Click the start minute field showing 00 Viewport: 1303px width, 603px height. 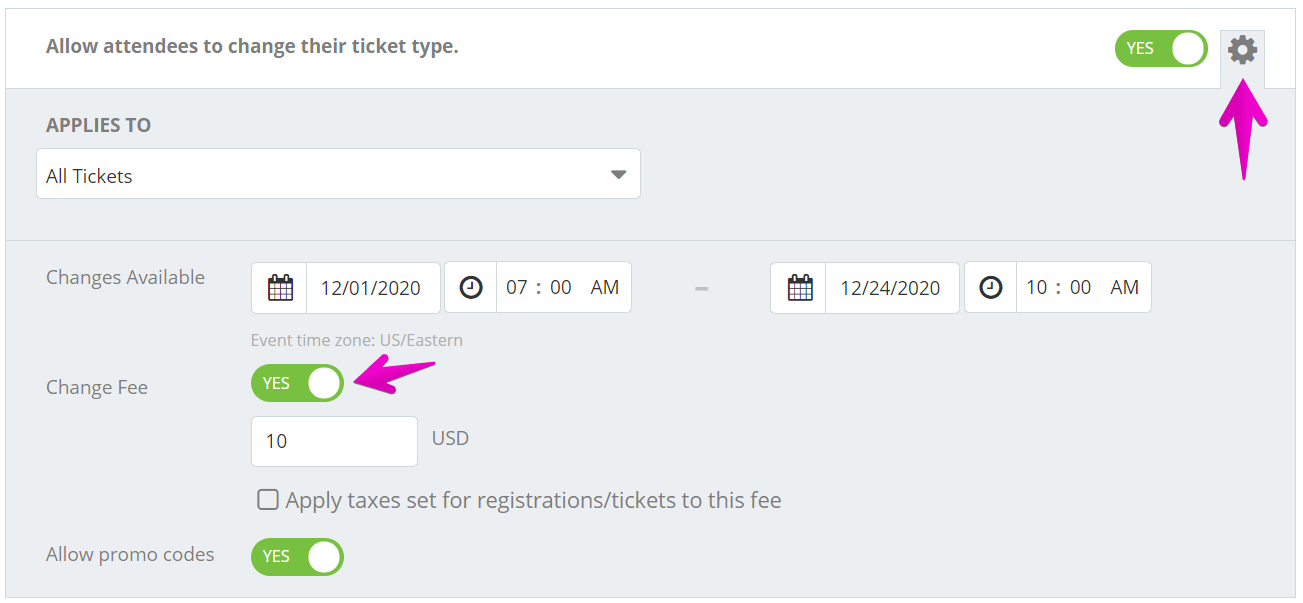pos(560,287)
